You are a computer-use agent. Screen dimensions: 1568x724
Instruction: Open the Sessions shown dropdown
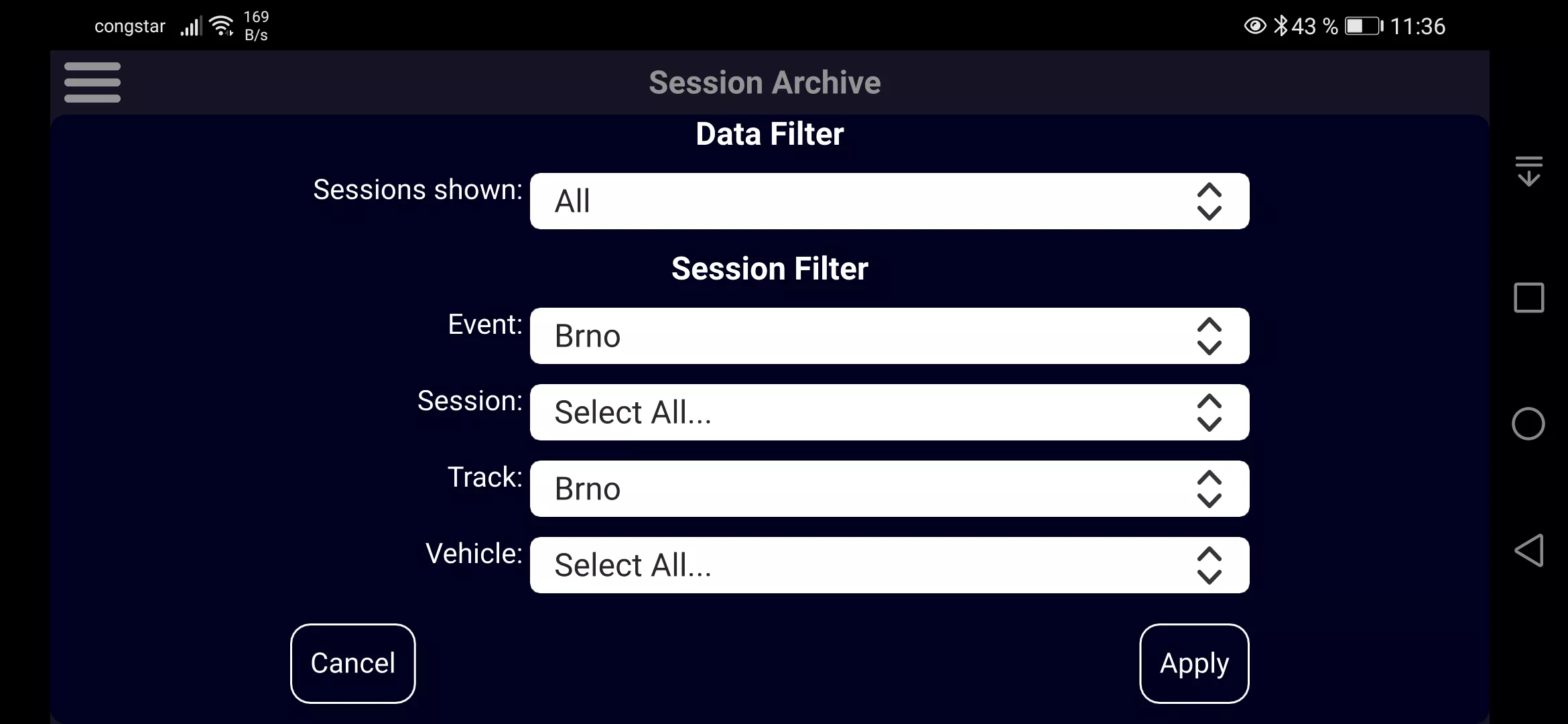[889, 201]
